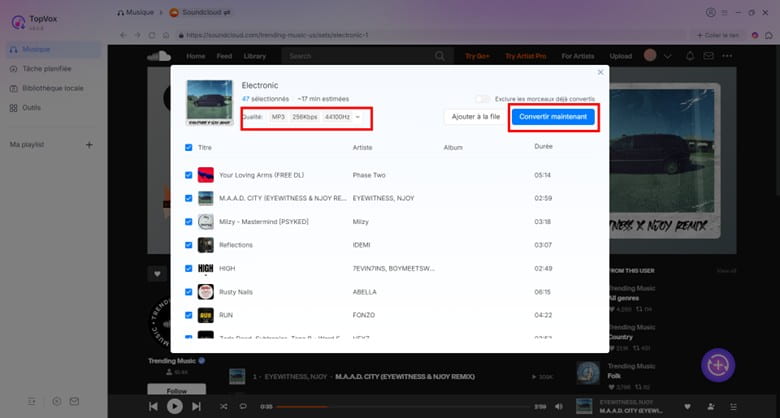Open the Soundcloud source dropdown in the breadcrumb
The height and width of the screenshot is (418, 780).
point(201,12)
